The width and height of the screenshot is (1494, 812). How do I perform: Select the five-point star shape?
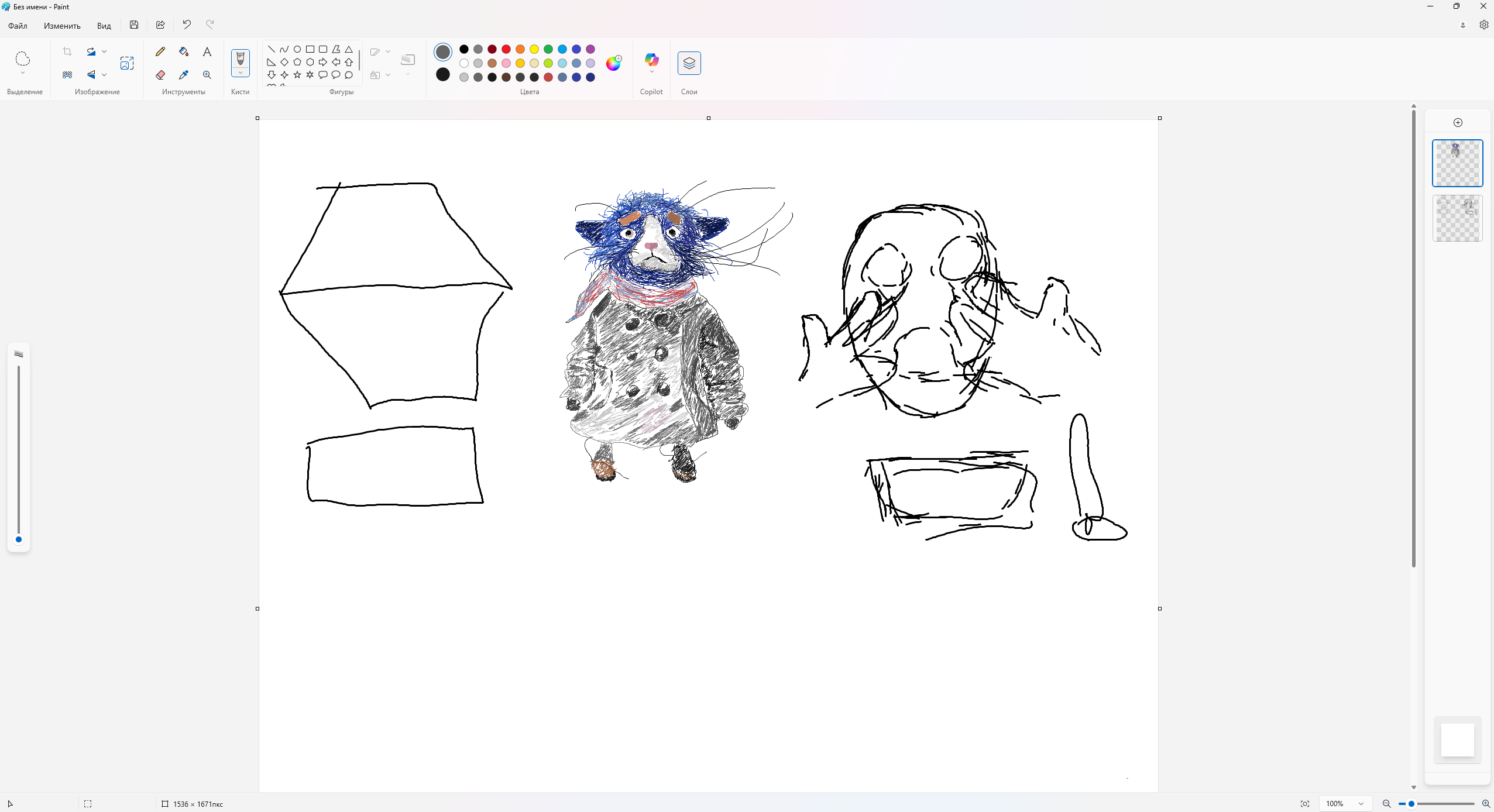297,75
